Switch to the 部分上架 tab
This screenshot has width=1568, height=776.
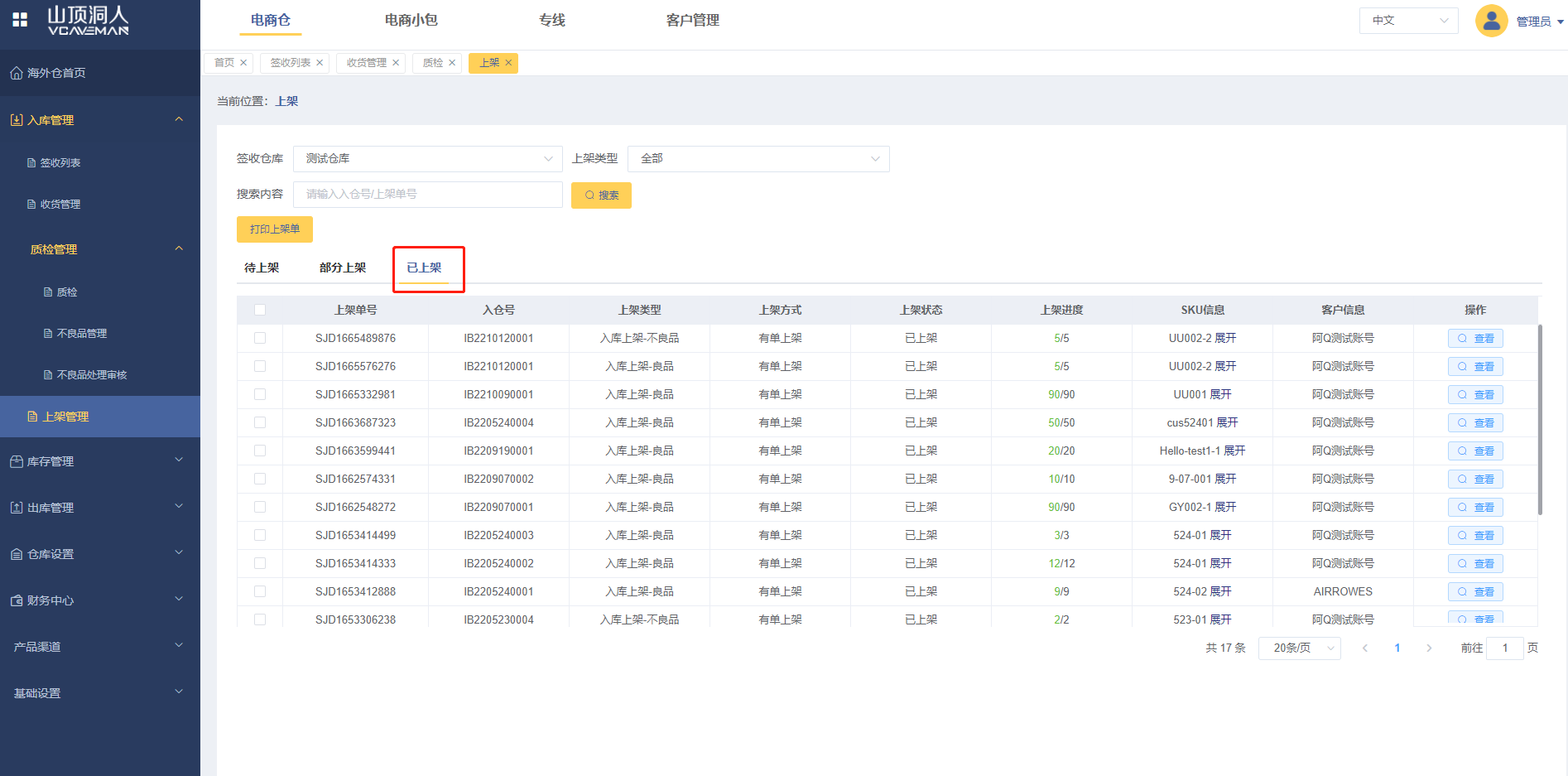pos(343,268)
